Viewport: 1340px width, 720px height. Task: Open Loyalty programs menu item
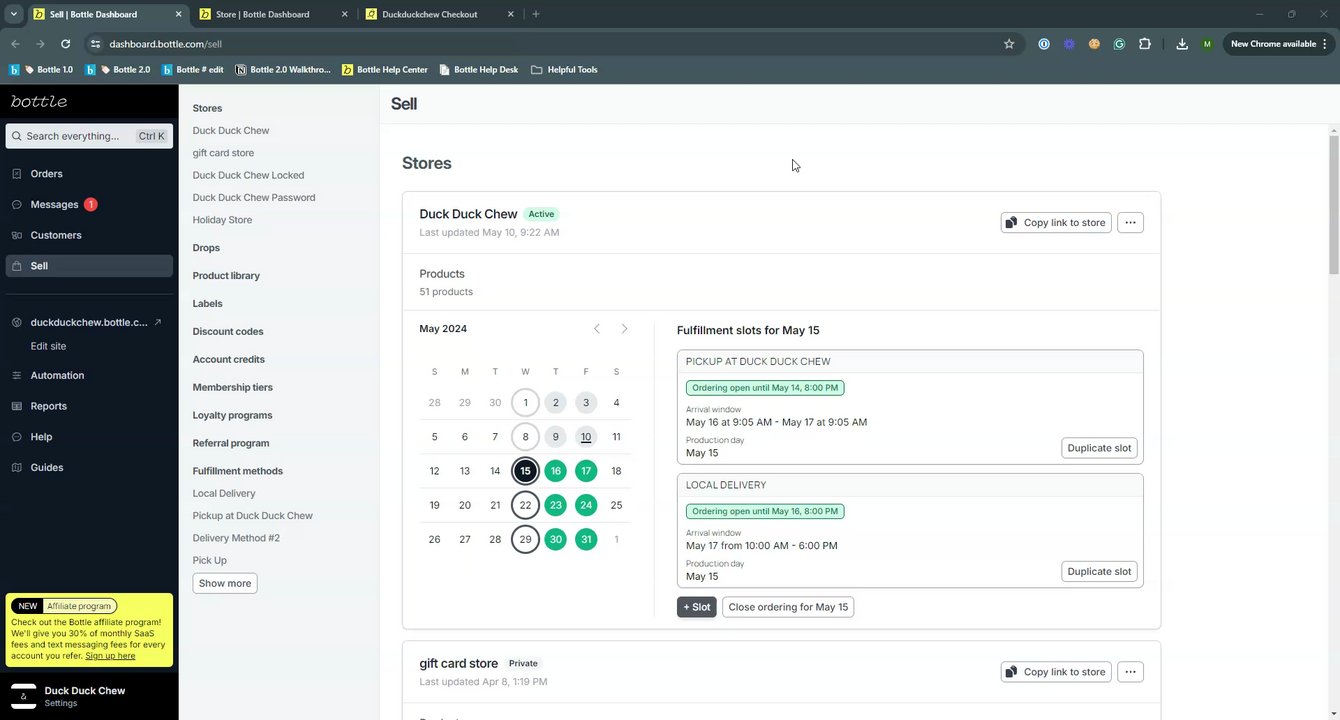pos(232,415)
